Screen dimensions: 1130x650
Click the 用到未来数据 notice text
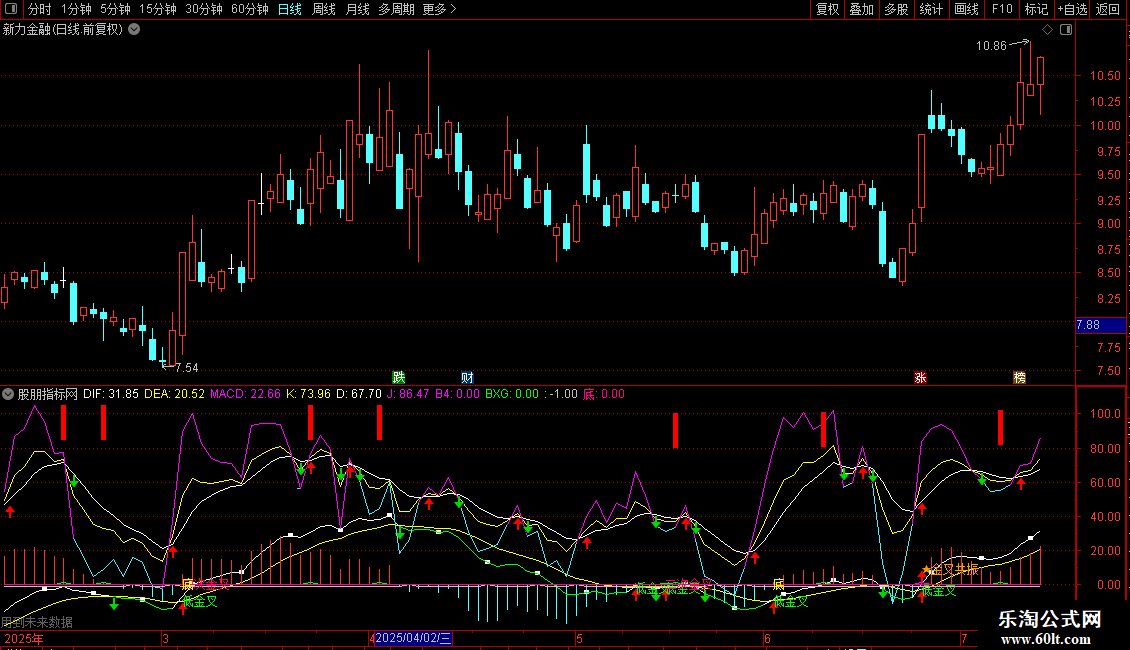[x=37, y=622]
